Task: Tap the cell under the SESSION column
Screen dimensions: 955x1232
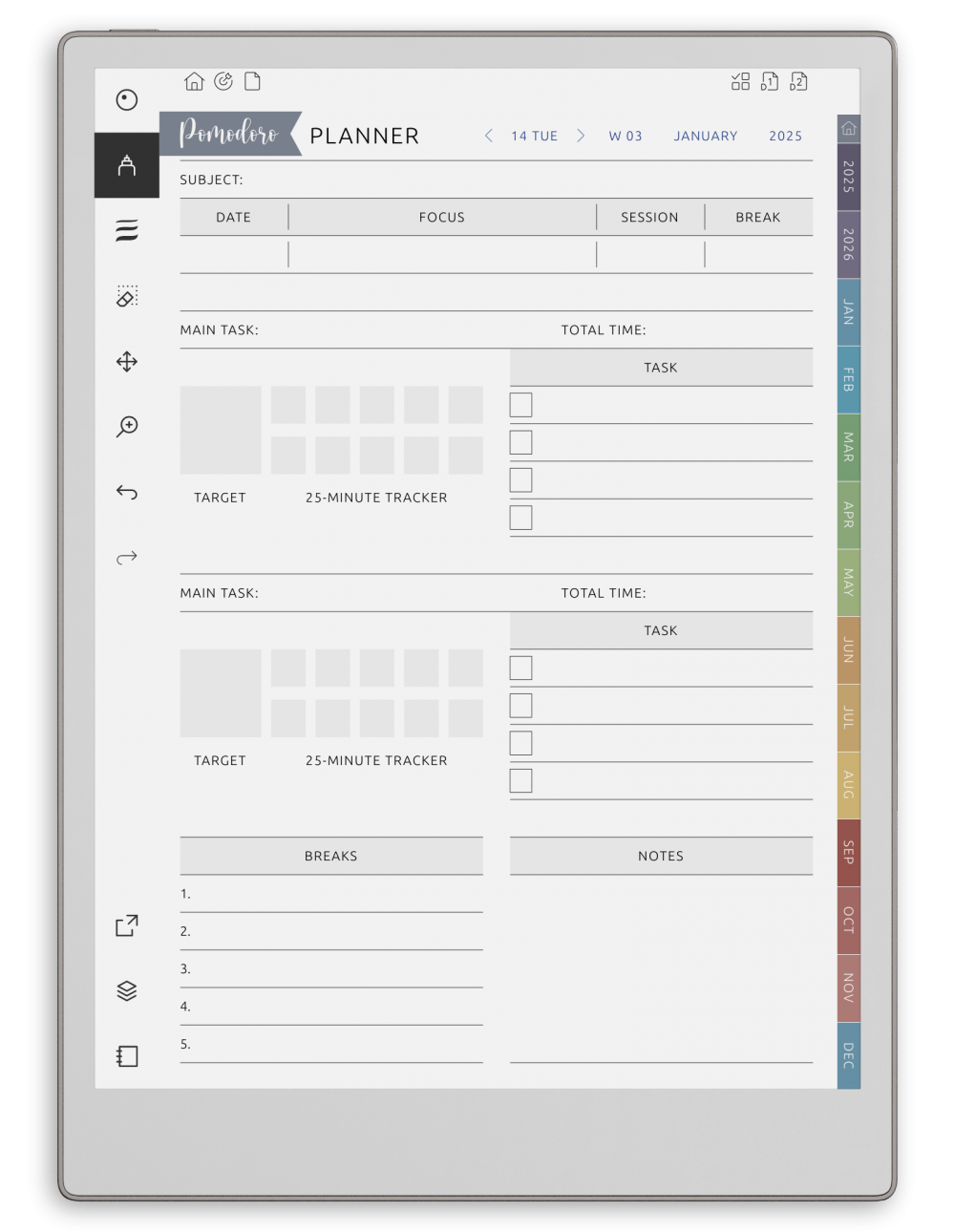Action: (x=650, y=255)
